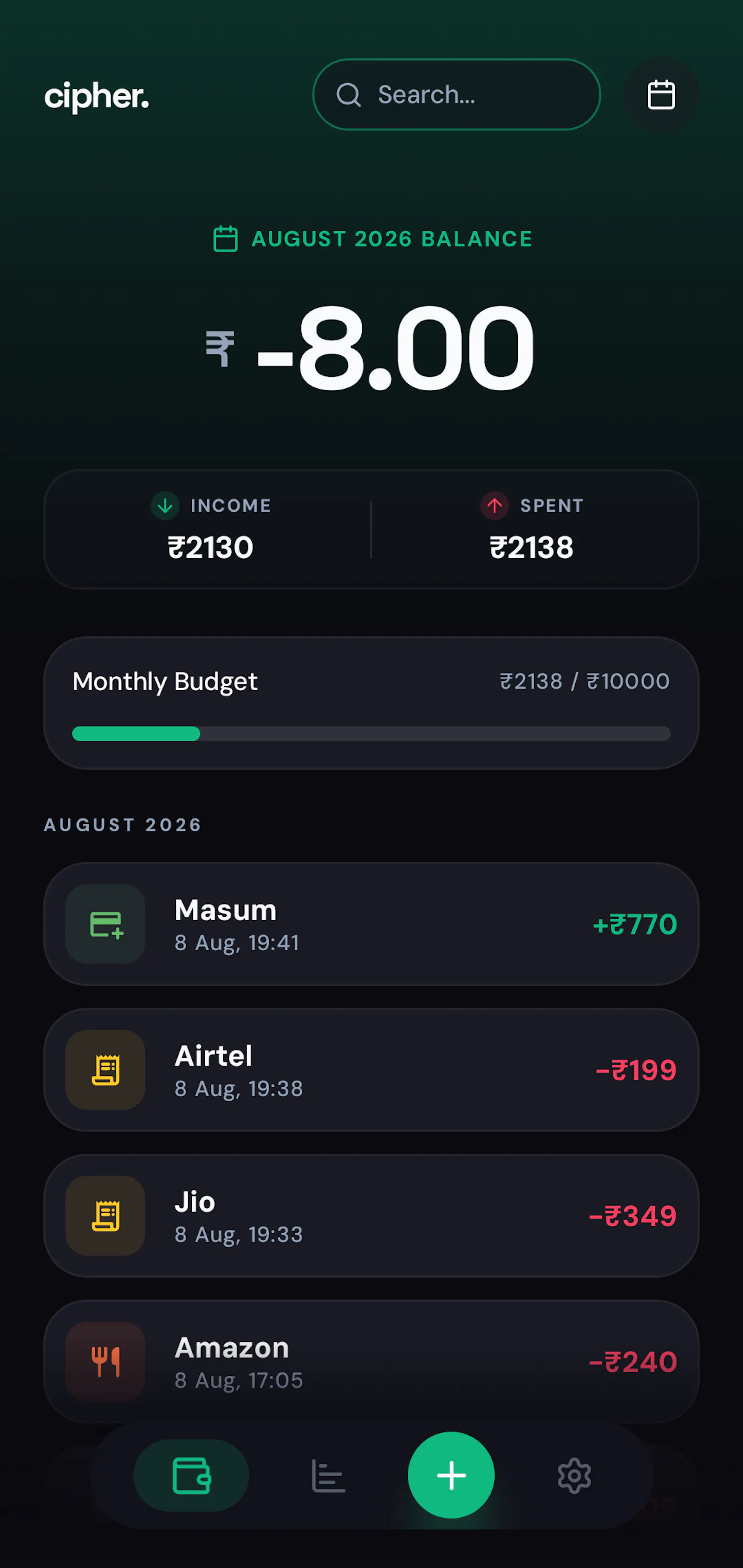Click the cipher. logo
This screenshot has width=743, height=1568.
pos(97,97)
